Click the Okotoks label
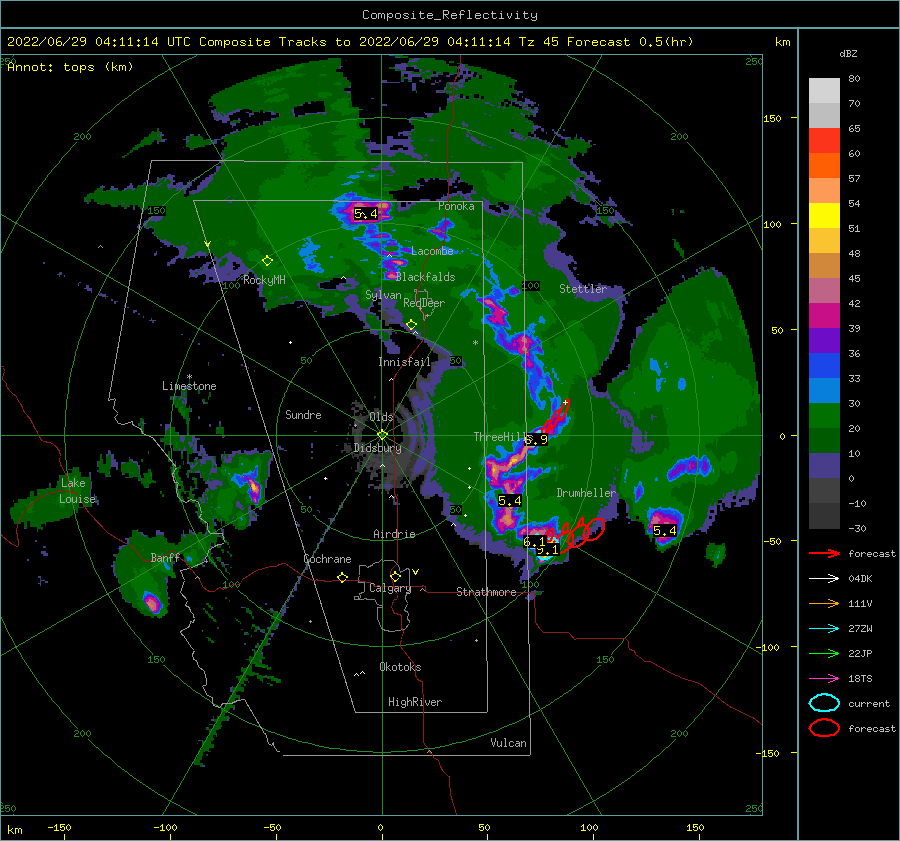Image resolution: width=900 pixels, height=841 pixels. coord(400,667)
